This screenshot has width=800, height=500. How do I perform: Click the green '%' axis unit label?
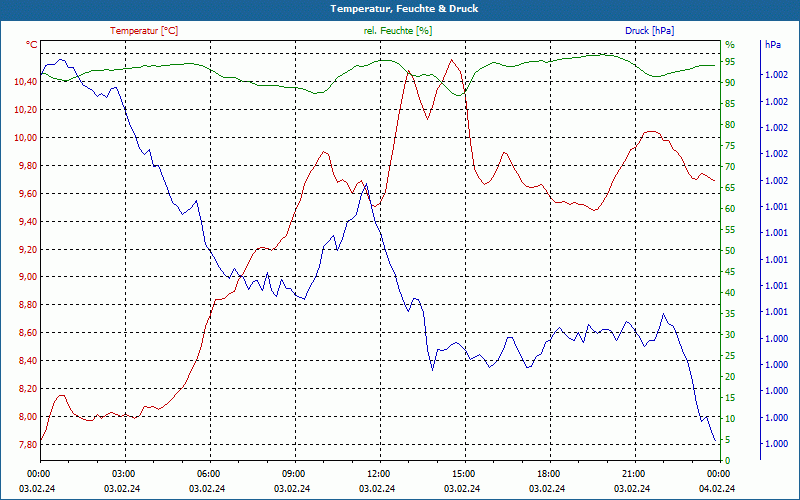pyautogui.click(x=730, y=45)
